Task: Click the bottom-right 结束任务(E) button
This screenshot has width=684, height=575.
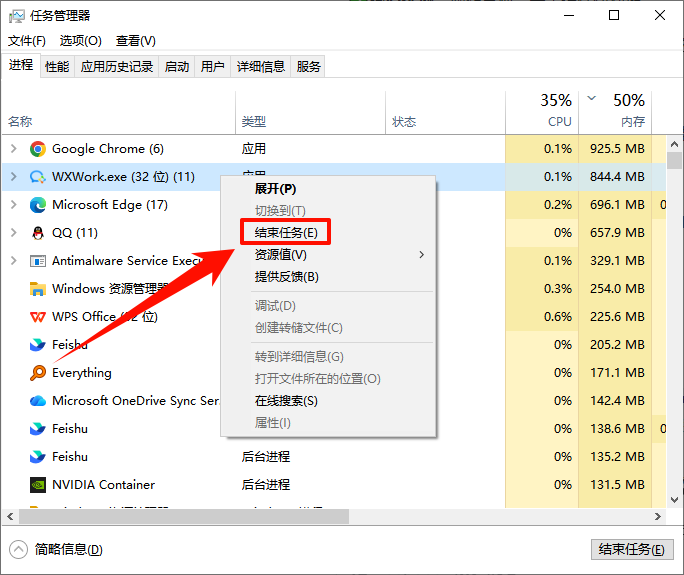Action: pos(632,550)
